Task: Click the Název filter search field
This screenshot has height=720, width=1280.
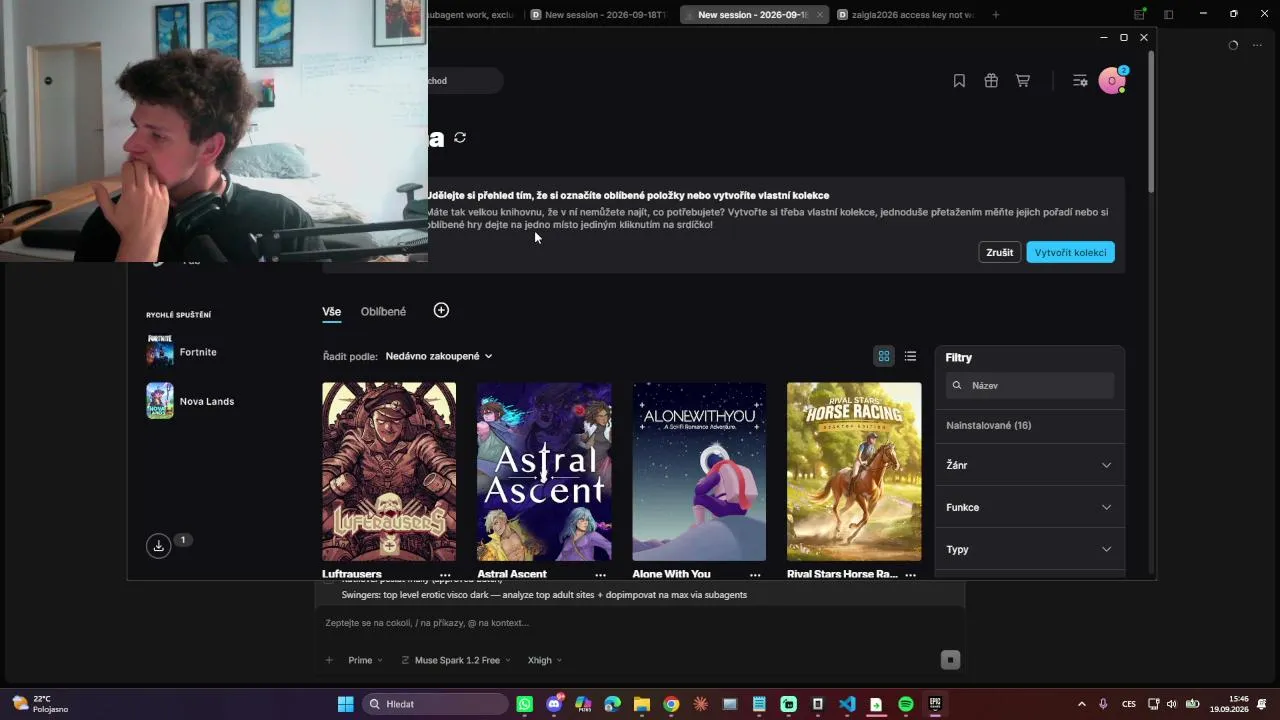Action: tap(1029, 385)
